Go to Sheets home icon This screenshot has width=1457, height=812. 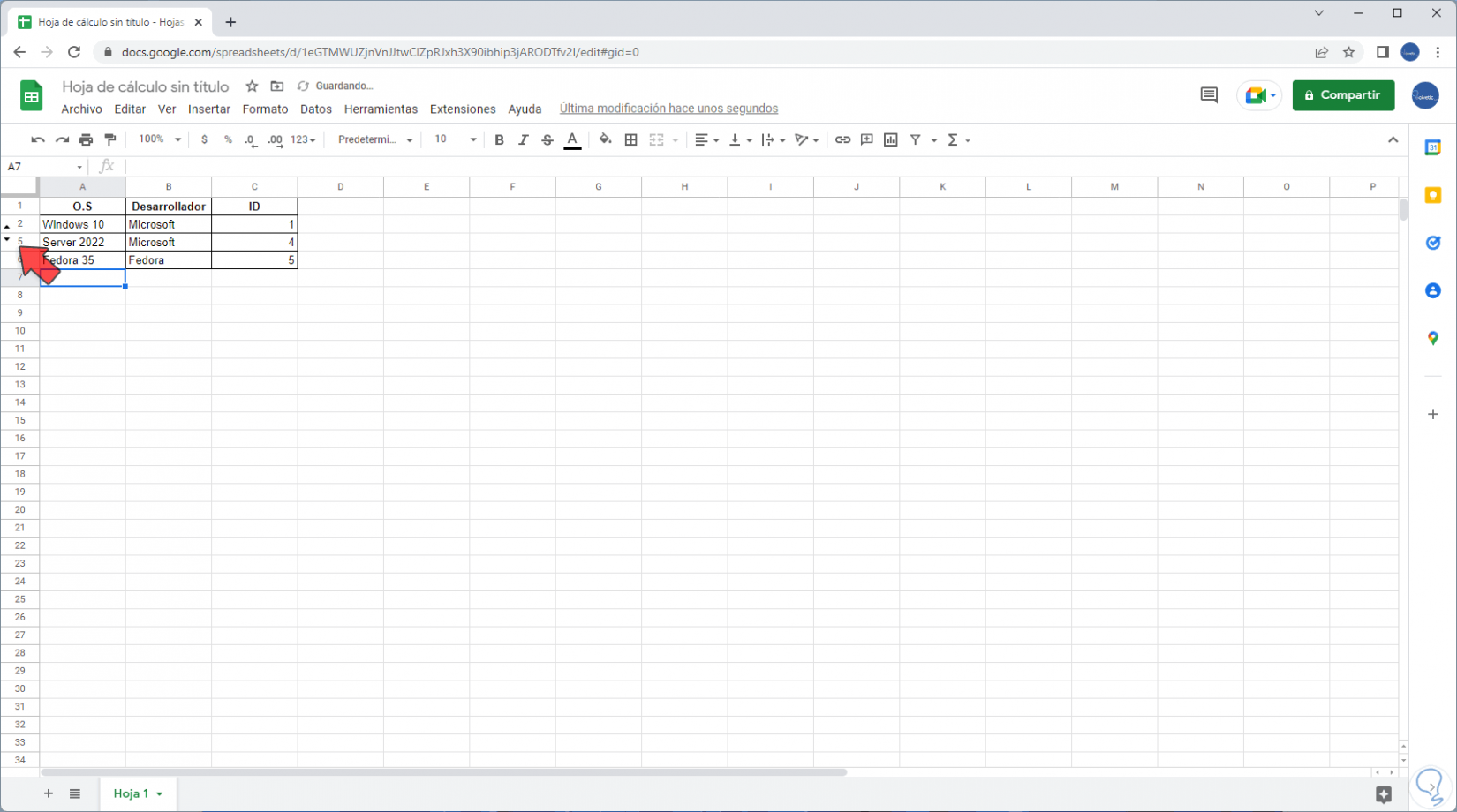coord(31,95)
